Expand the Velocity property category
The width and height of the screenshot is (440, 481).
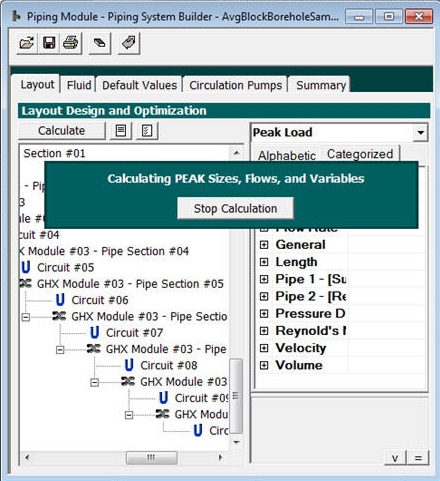click(264, 348)
